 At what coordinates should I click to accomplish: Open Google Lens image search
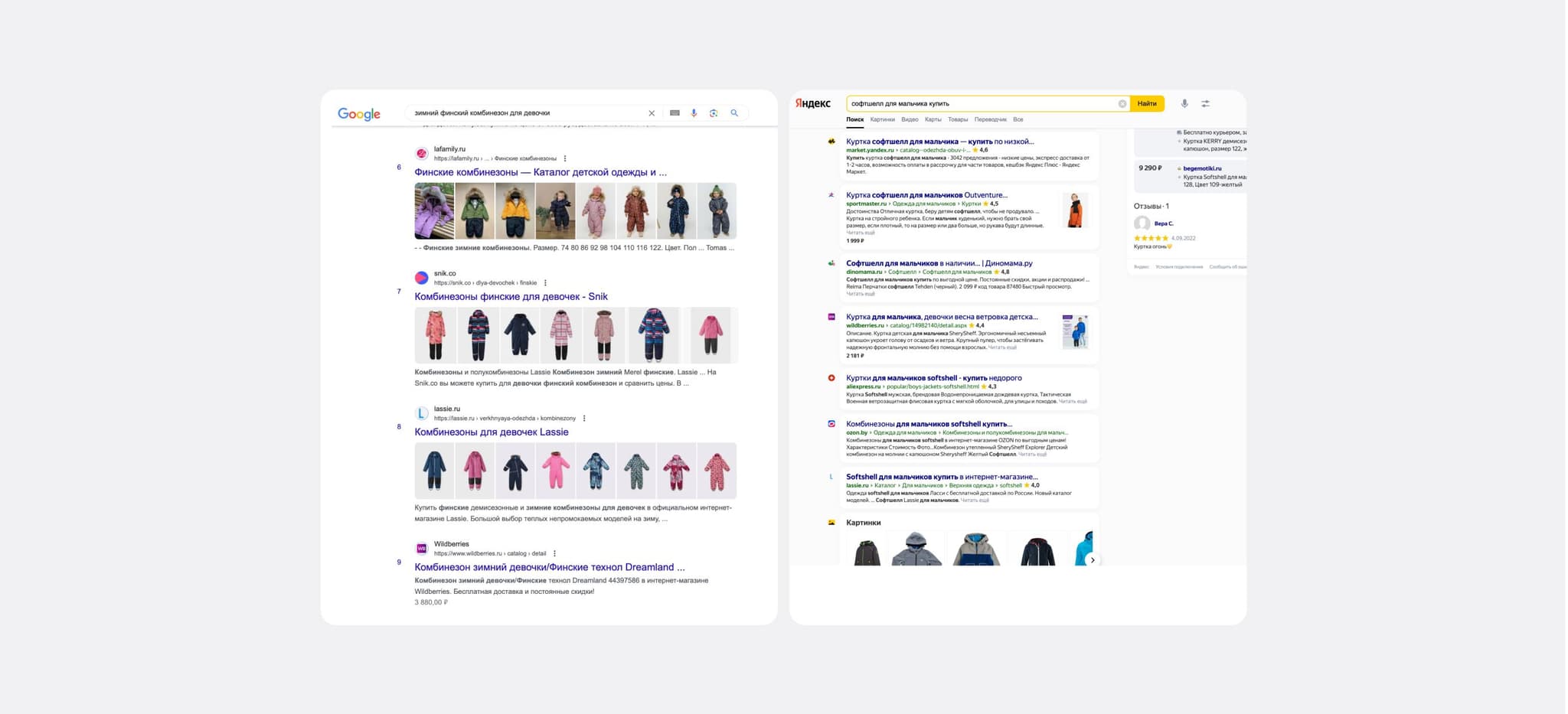[714, 113]
